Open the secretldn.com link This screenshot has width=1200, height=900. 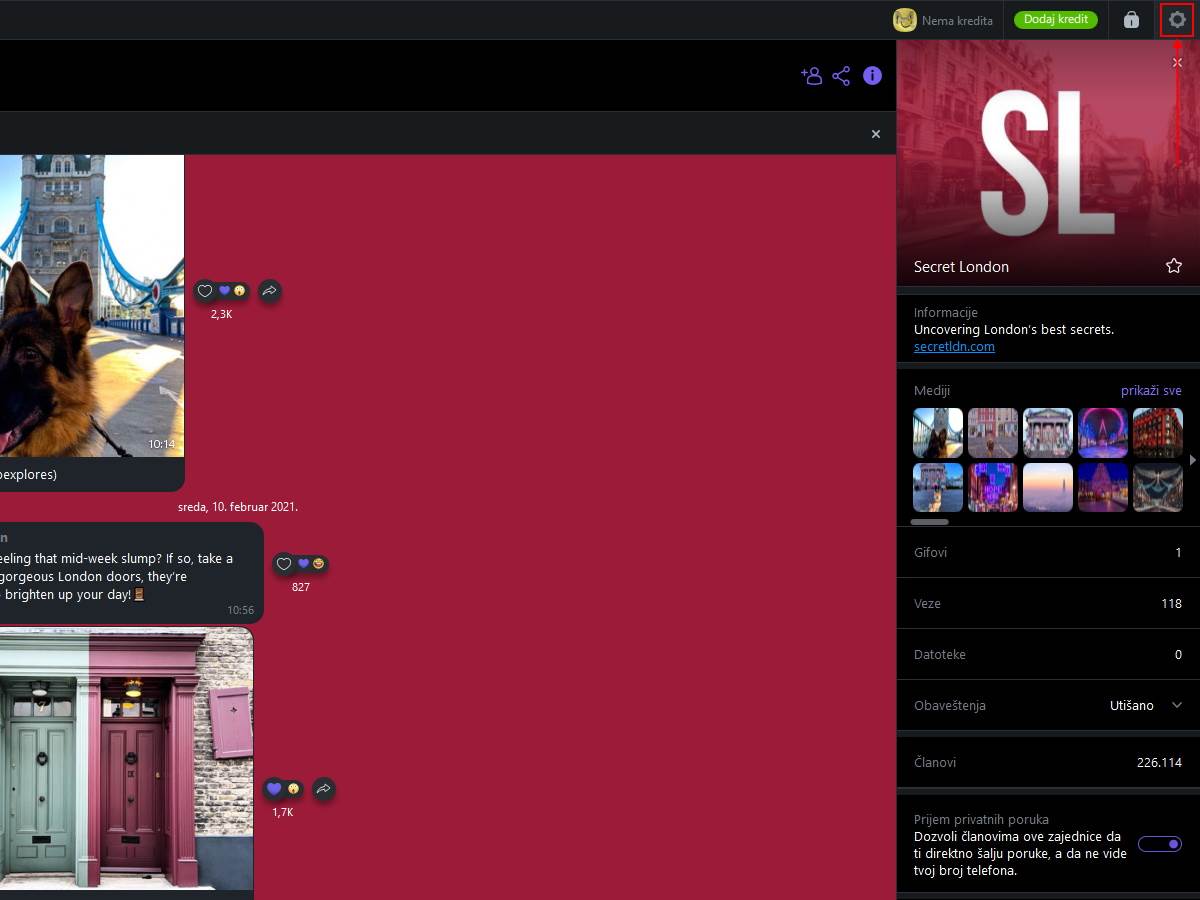pyautogui.click(x=953, y=346)
